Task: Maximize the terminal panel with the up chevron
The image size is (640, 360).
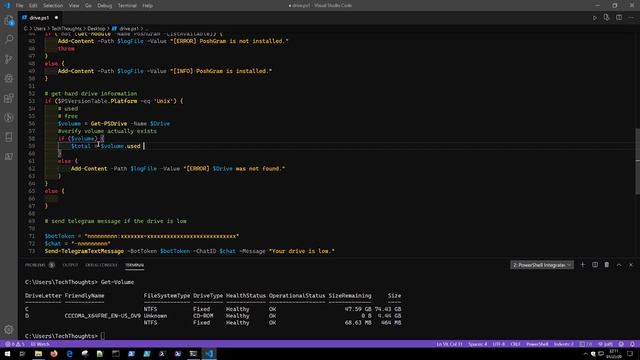Action: click(x=619, y=265)
